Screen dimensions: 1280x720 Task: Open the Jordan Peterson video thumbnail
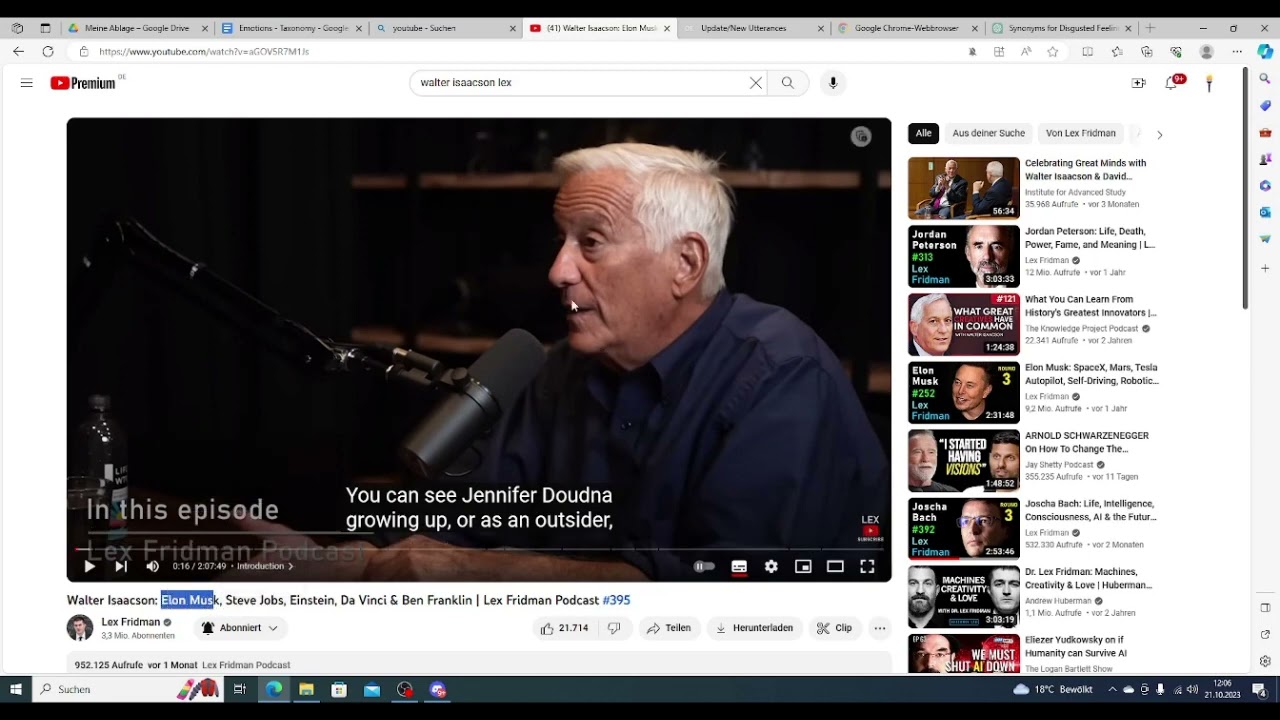tap(964, 256)
